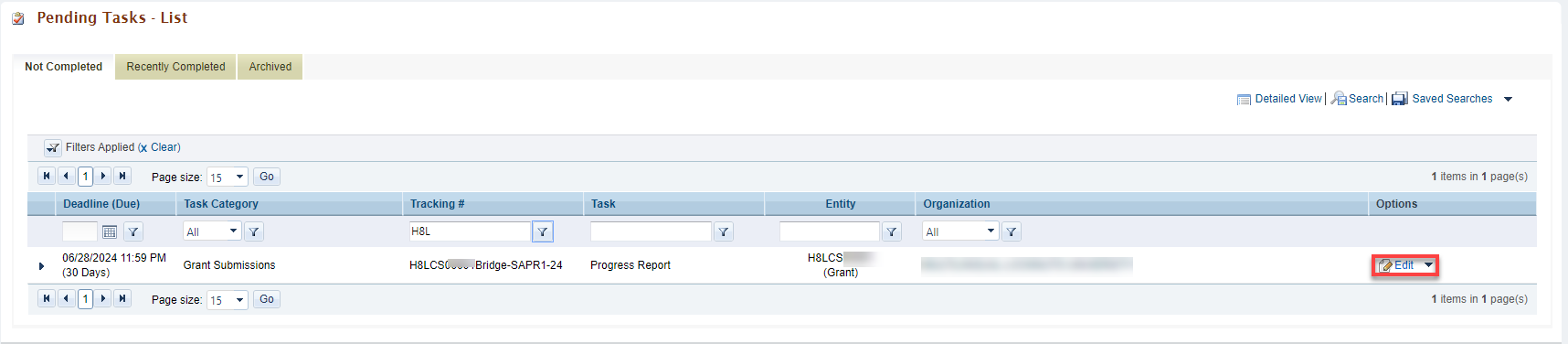Sort by Deadline (Due) column
The height and width of the screenshot is (344, 1568).
coord(101,204)
